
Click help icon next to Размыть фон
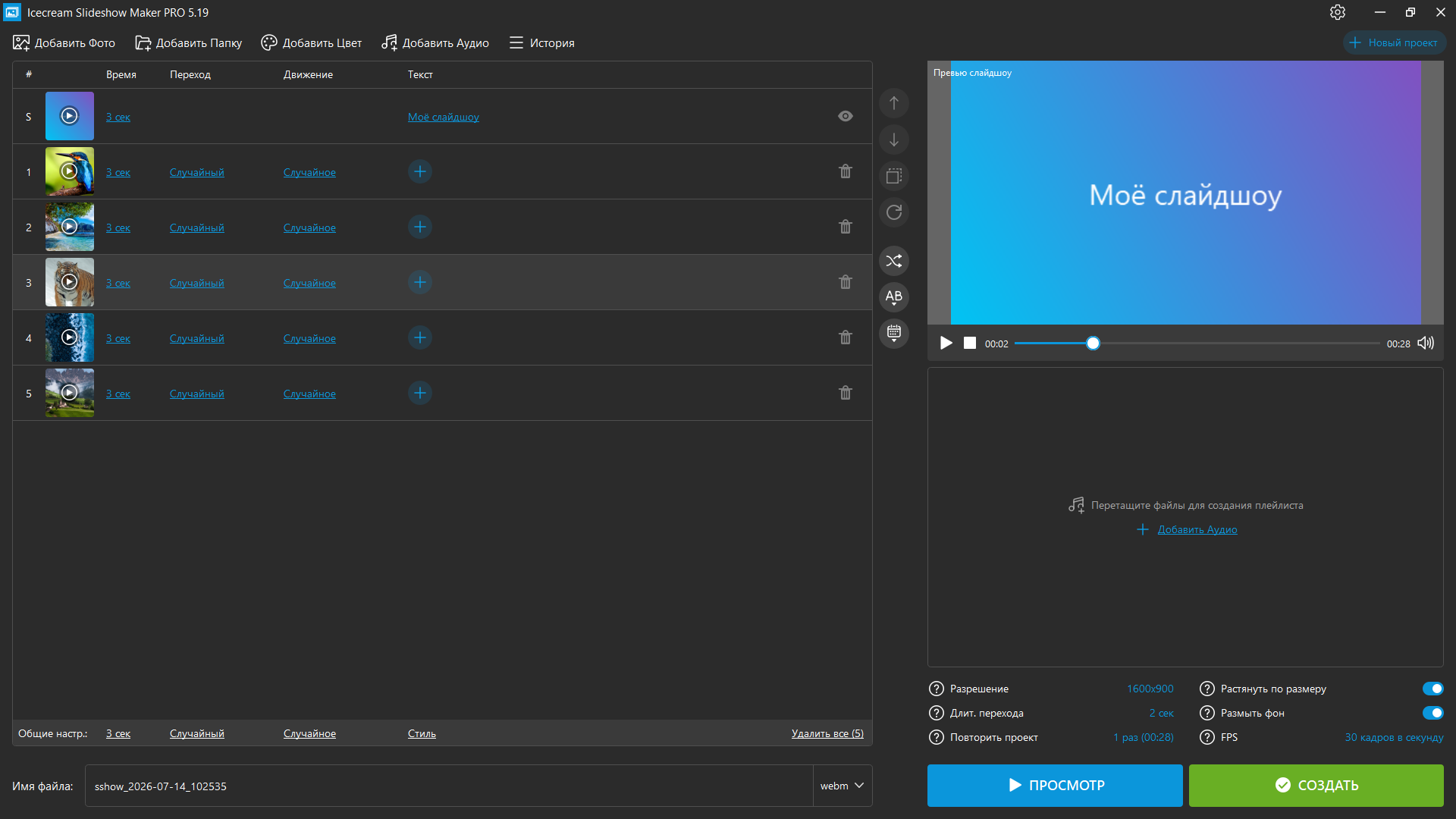(x=1207, y=713)
